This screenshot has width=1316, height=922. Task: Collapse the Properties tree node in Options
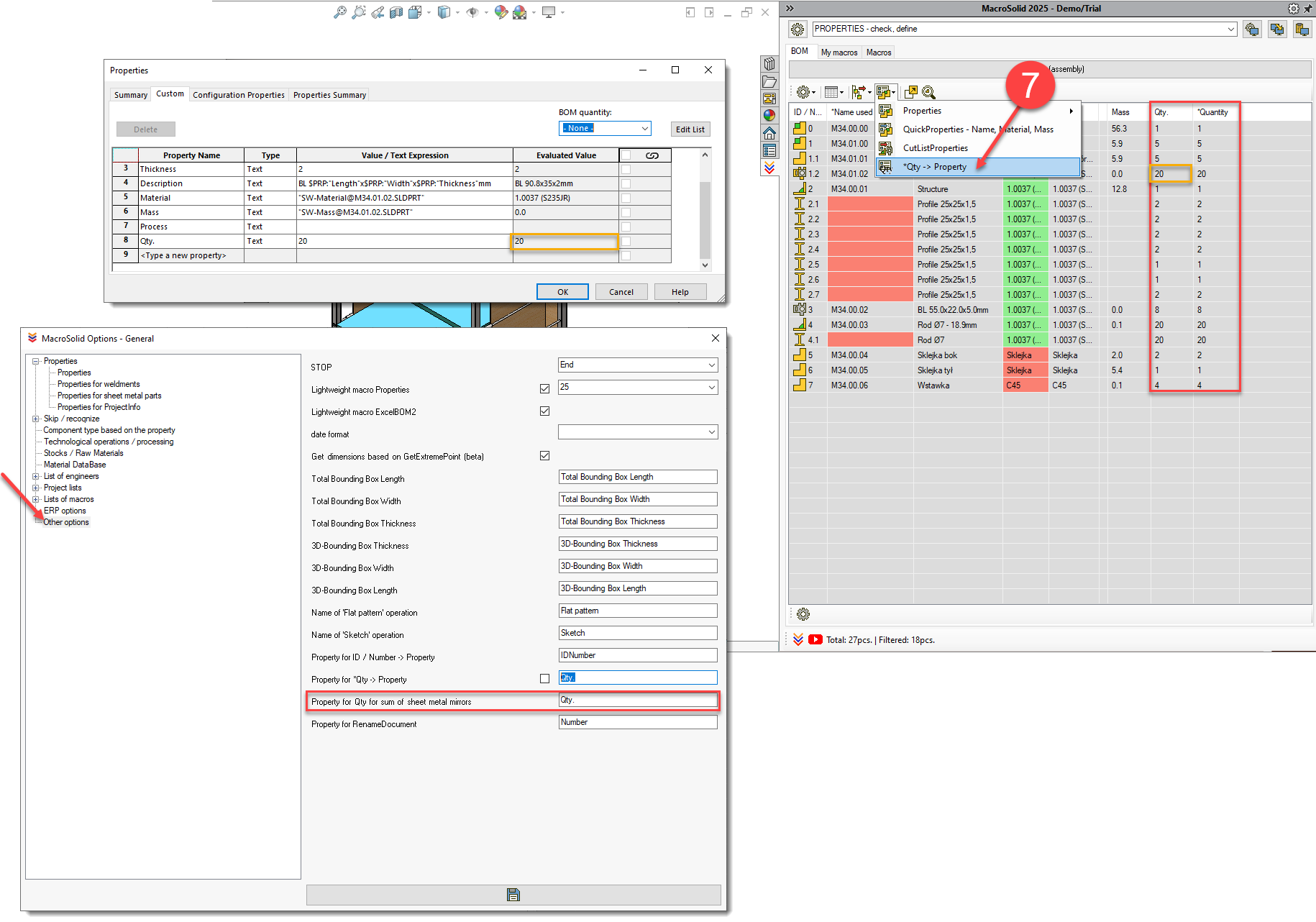tap(35, 361)
